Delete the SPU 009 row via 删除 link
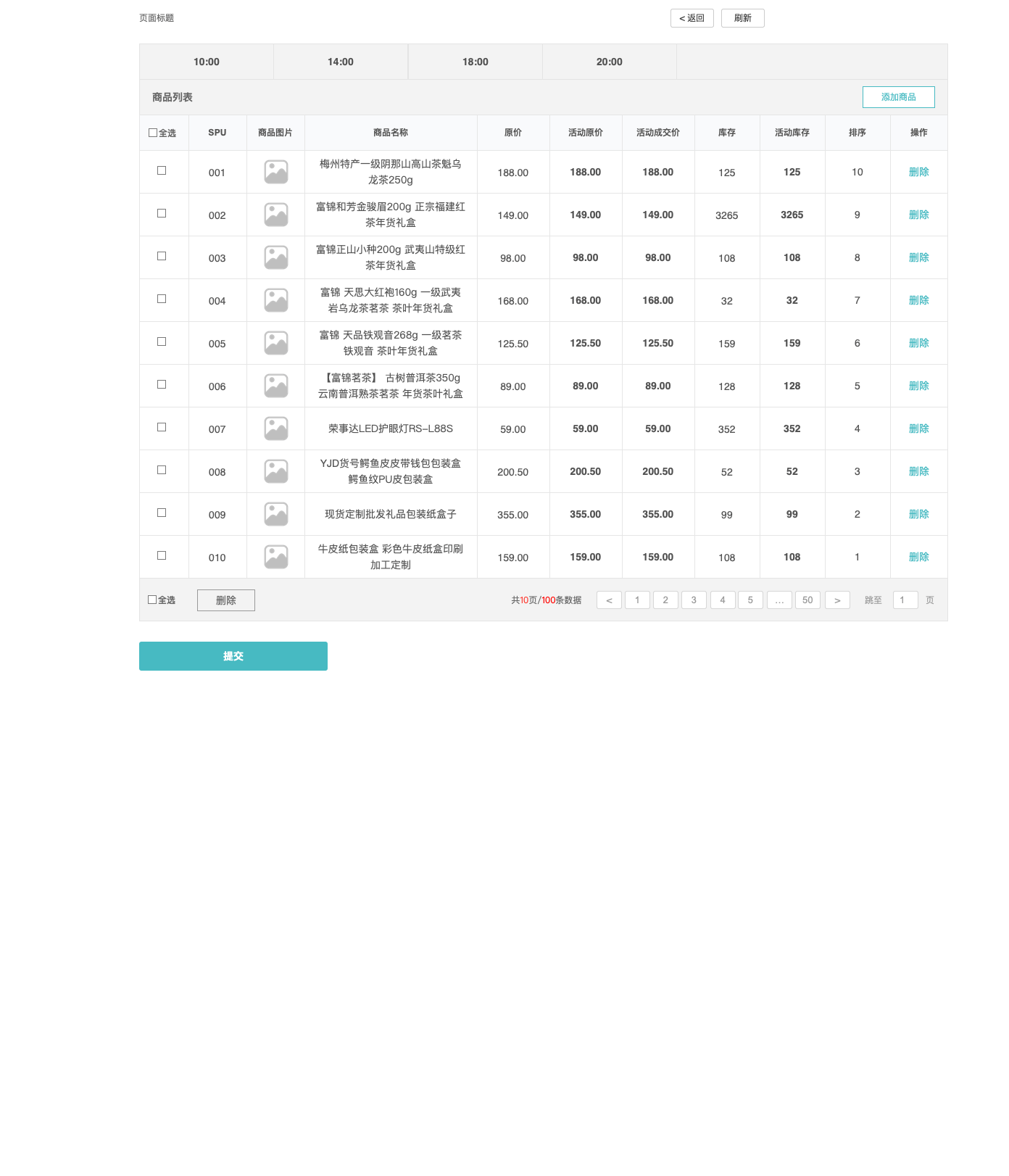 919,514
